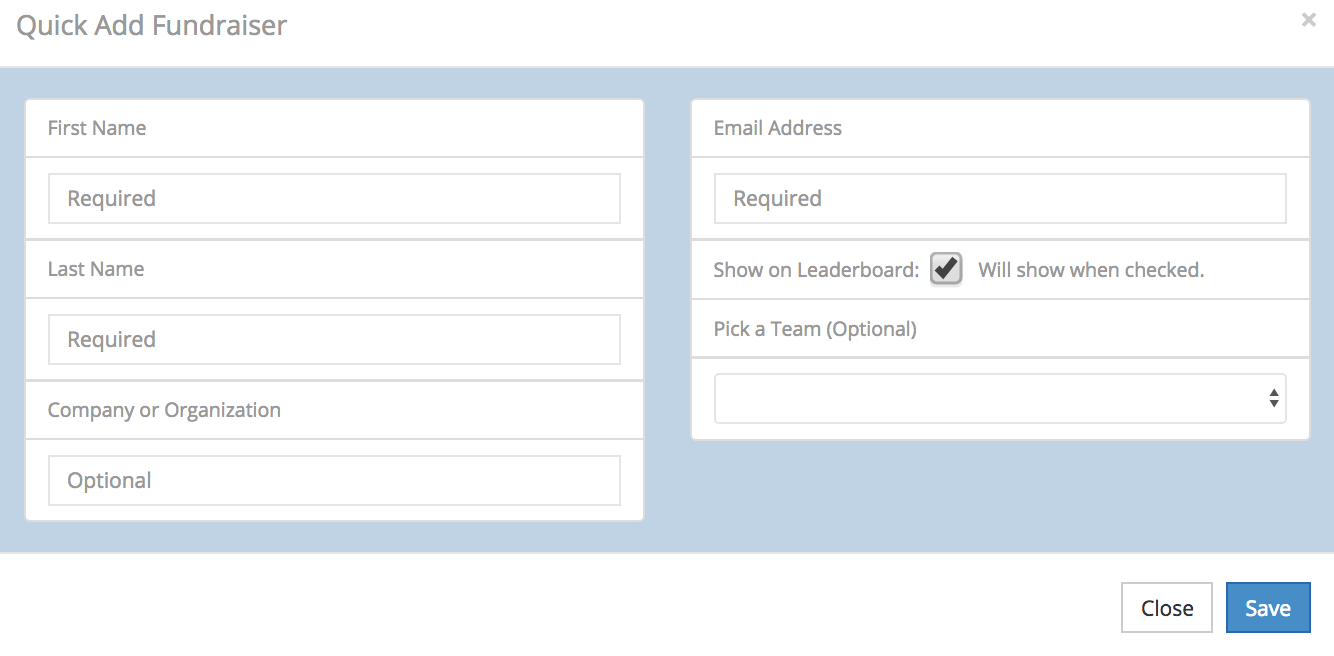
Task: Click into the Company or Organization field
Action: pyautogui.click(x=334, y=481)
